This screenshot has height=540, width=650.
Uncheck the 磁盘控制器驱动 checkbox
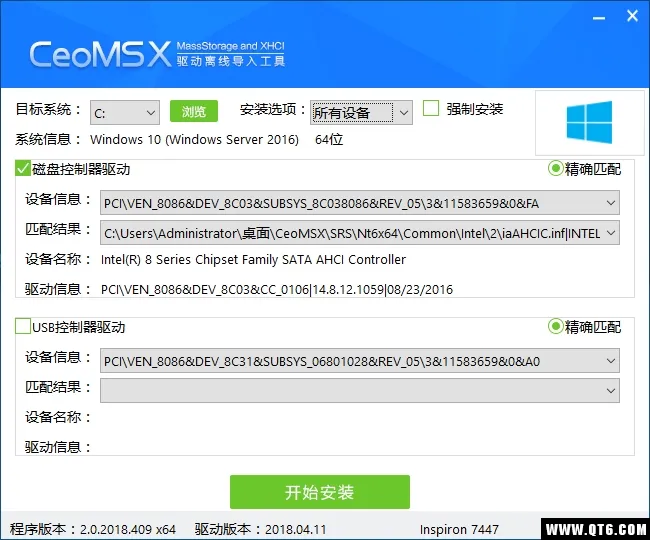click(x=23, y=168)
